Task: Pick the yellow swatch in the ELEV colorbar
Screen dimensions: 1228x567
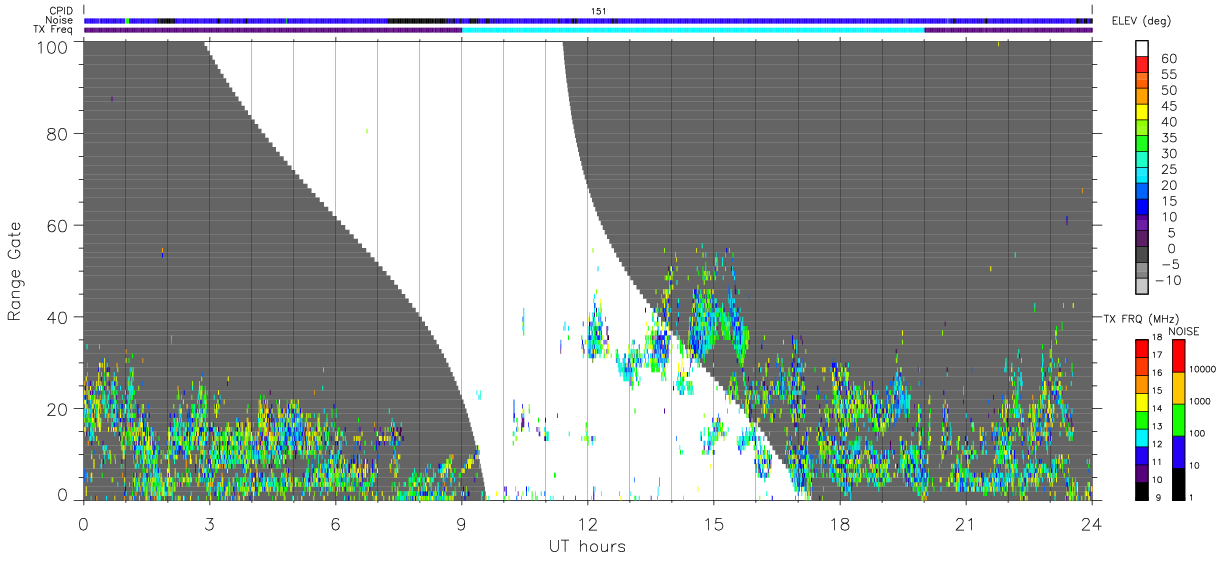Action: [1142, 114]
